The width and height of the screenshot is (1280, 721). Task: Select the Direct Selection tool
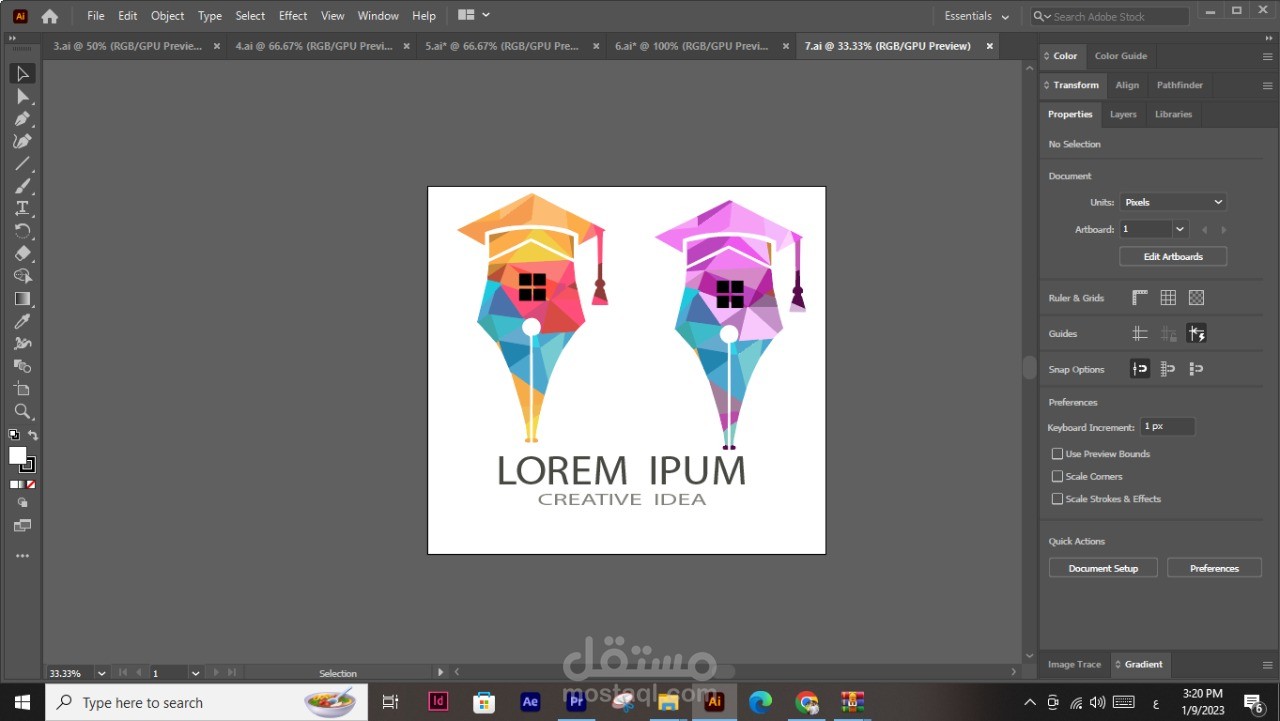click(22, 97)
